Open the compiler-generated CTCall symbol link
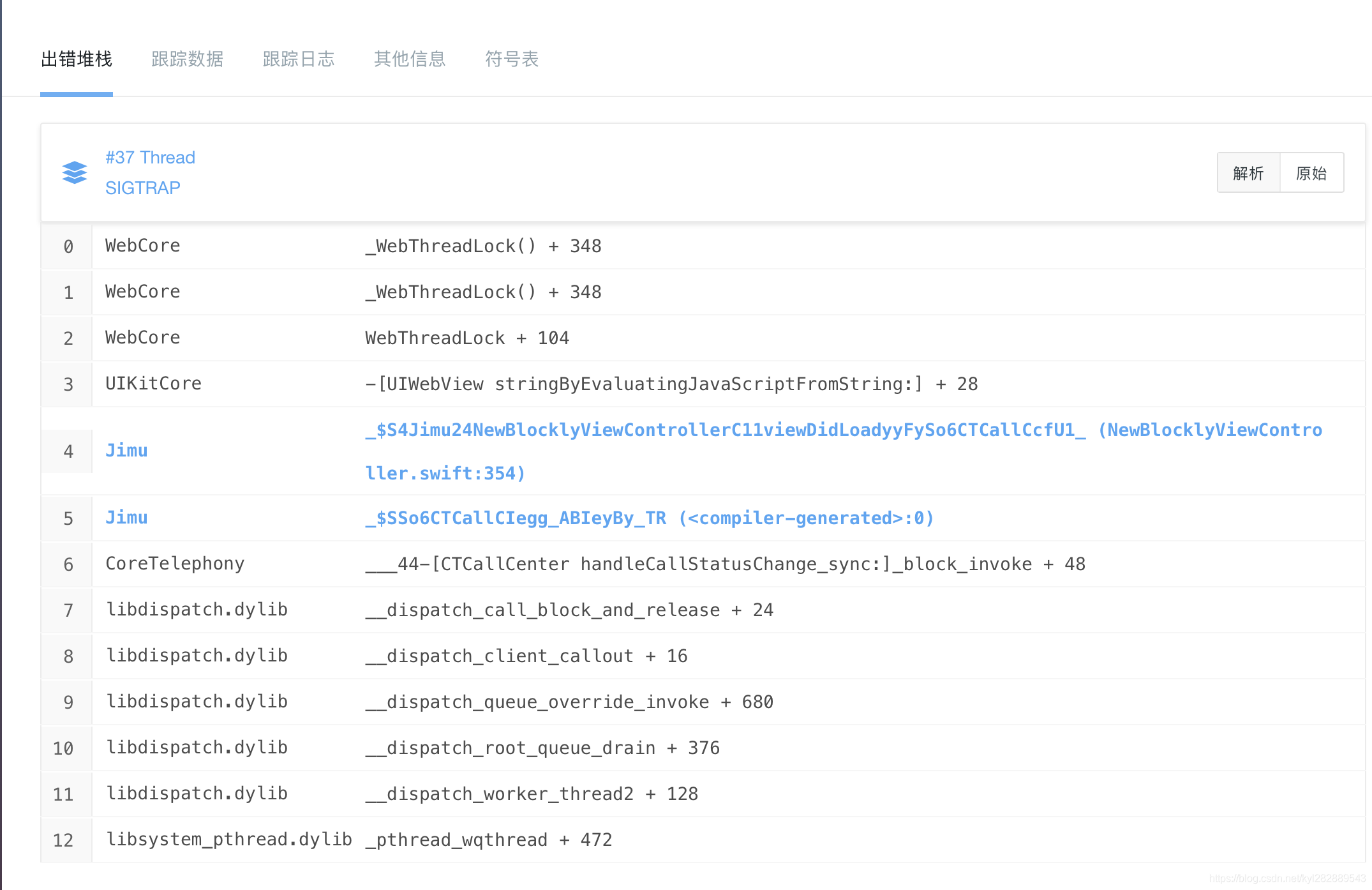The image size is (1372, 890). point(649,518)
